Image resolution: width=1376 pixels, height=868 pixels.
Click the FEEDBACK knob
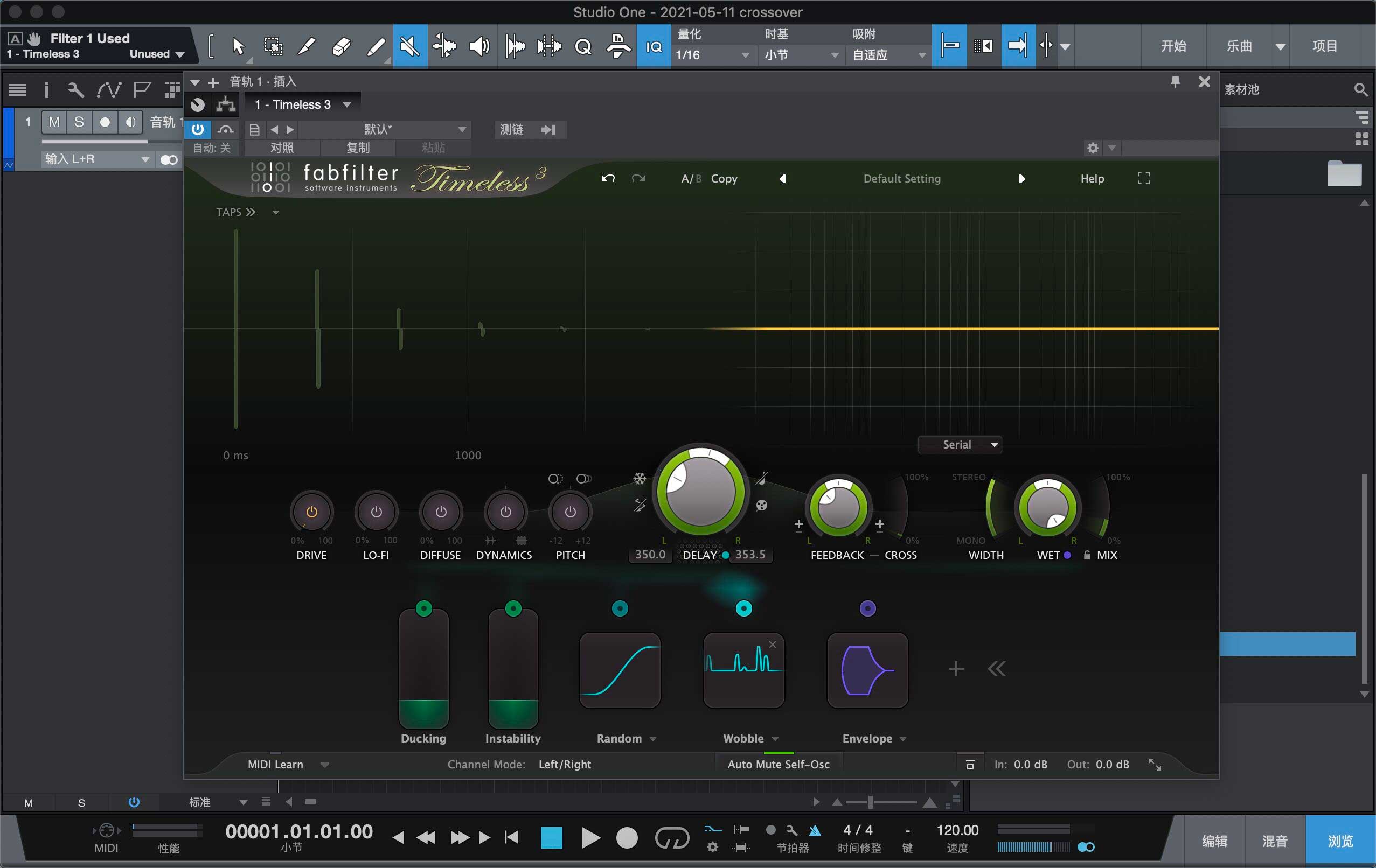coord(838,507)
